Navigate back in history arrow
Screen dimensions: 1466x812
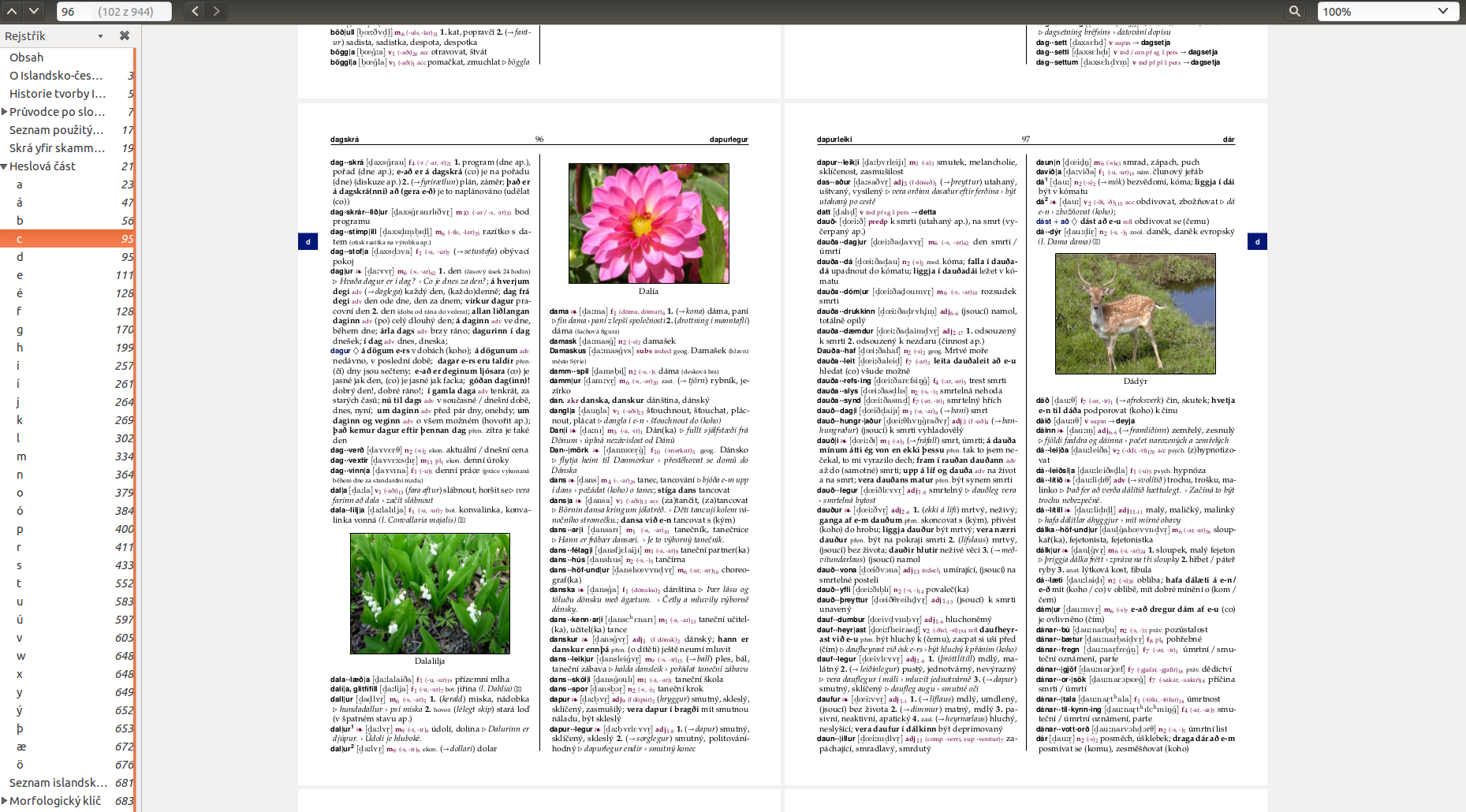[196, 11]
